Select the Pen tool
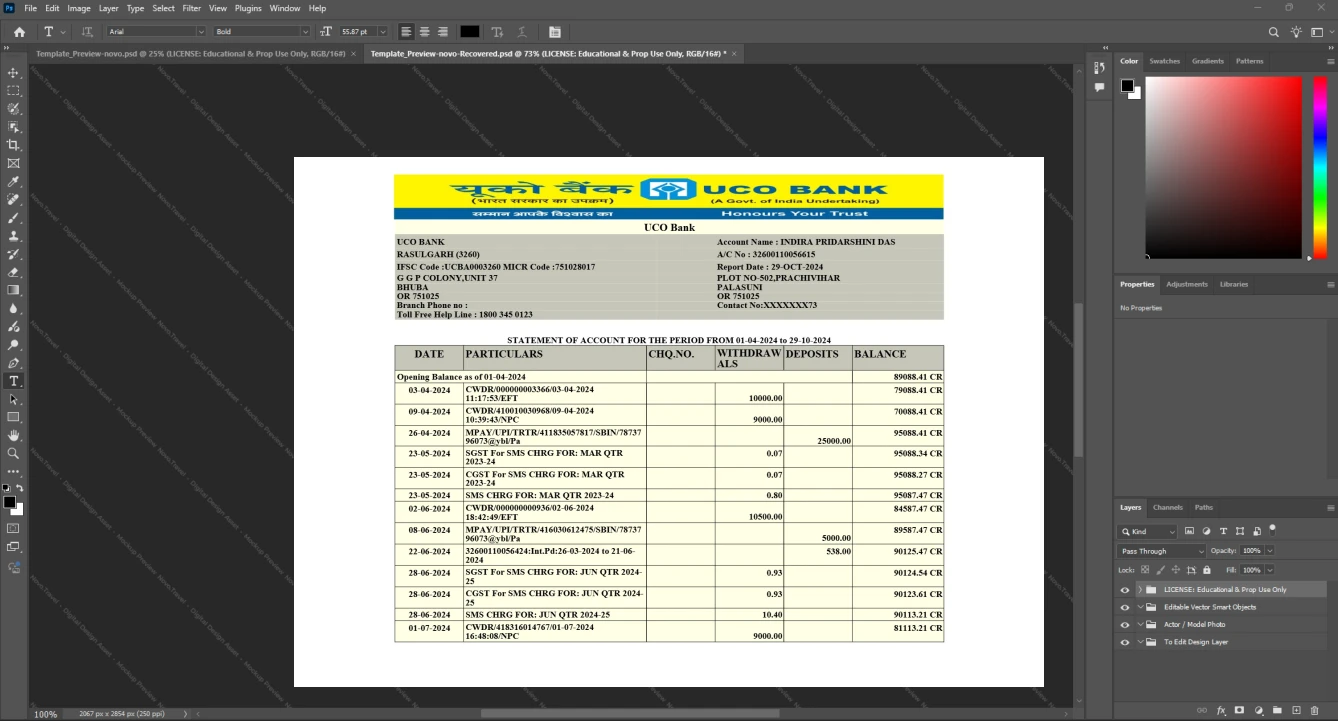 (x=13, y=363)
